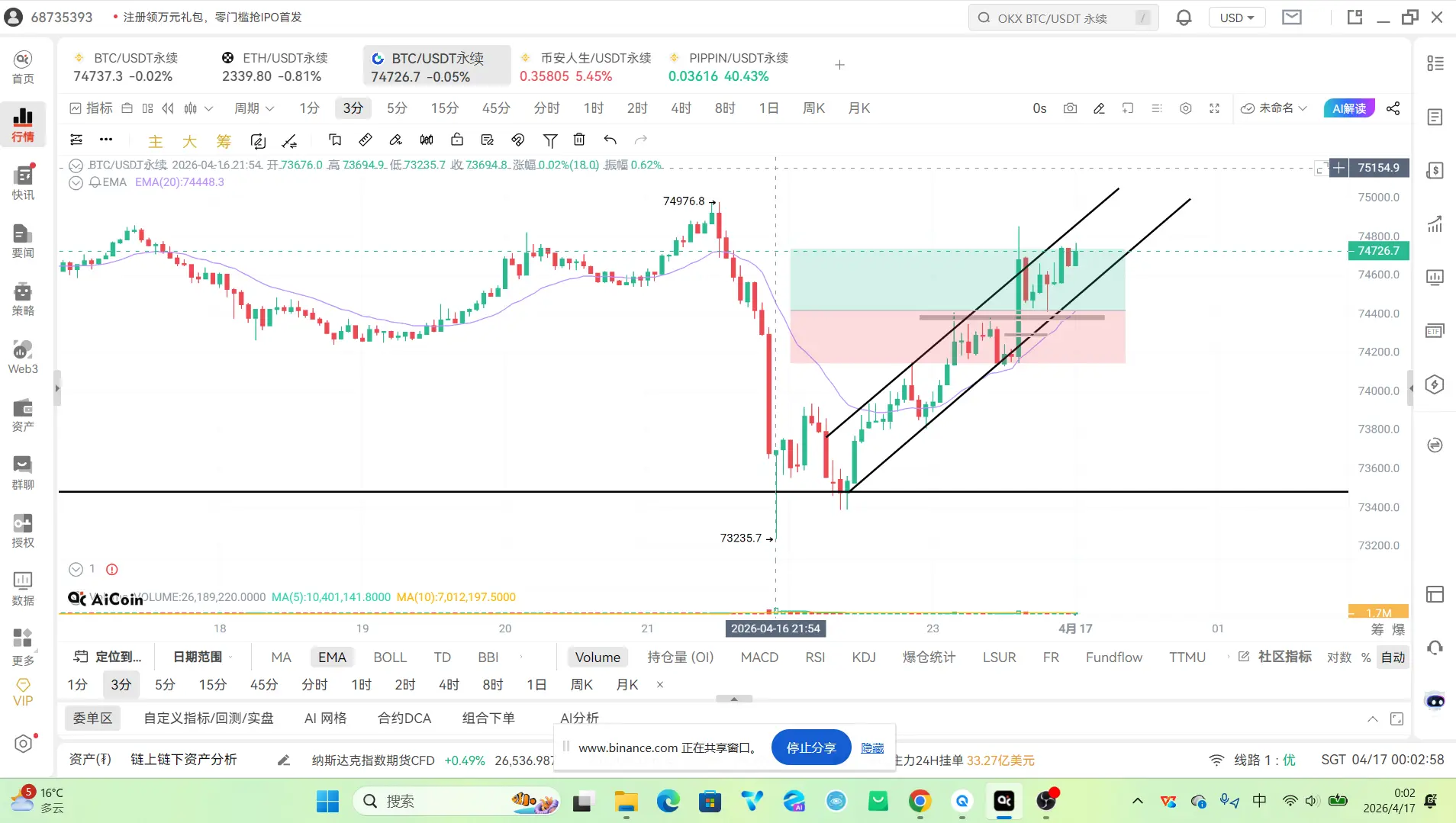Screen dimensions: 1456x823
Task: Switch to the ETH/USDT永续 tab
Action: (x=275, y=66)
